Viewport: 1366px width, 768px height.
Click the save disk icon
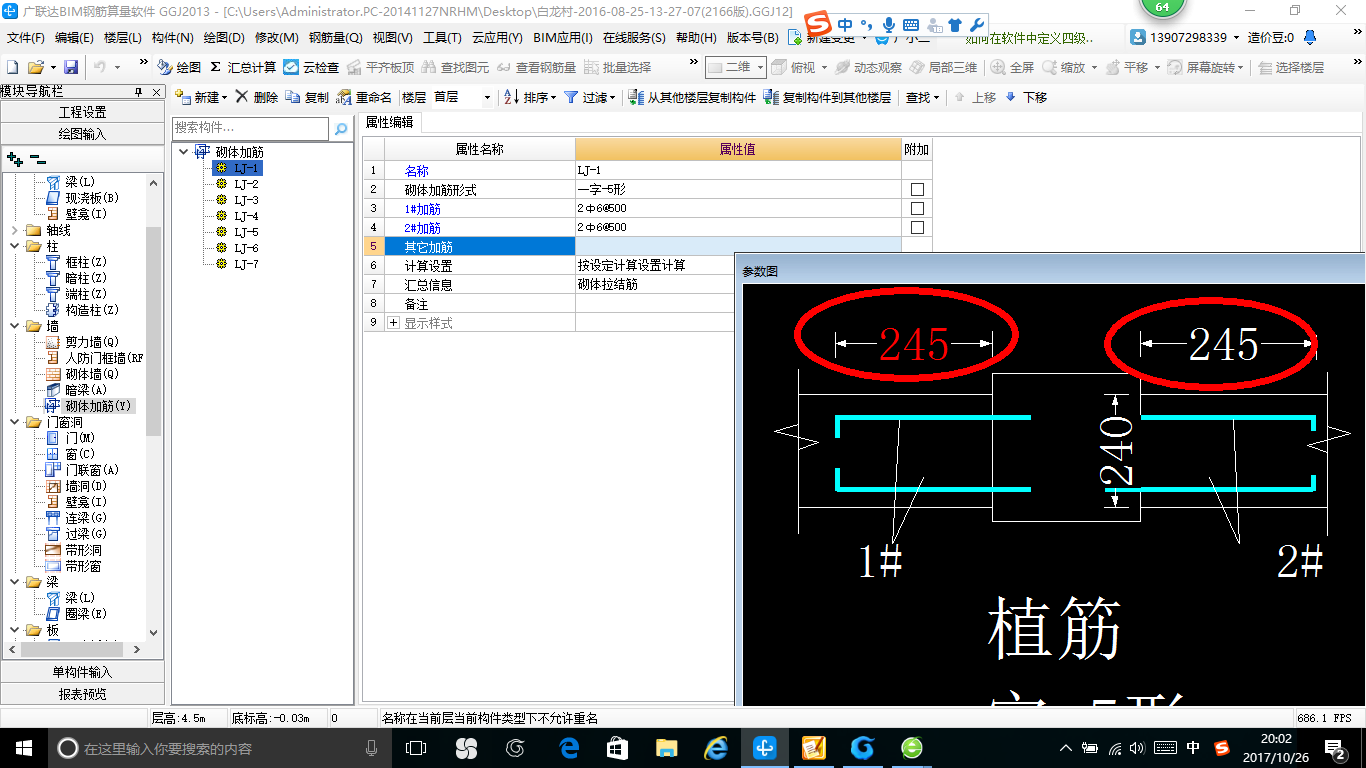click(71, 67)
